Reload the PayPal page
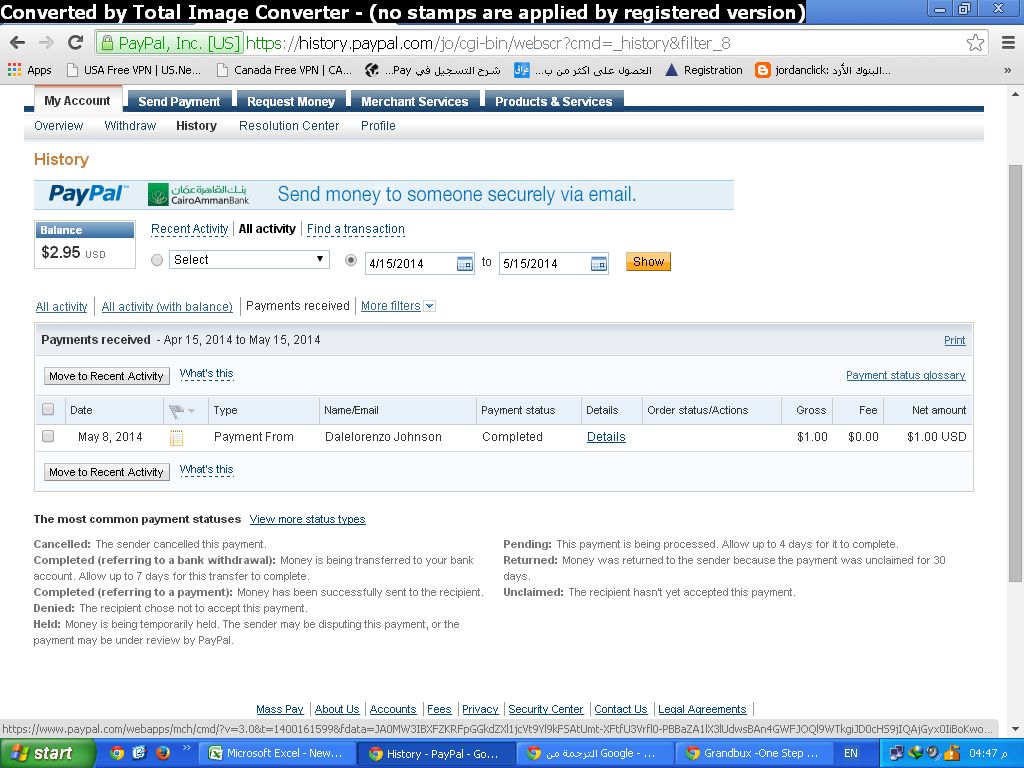The width and height of the screenshot is (1024, 768). click(x=76, y=43)
